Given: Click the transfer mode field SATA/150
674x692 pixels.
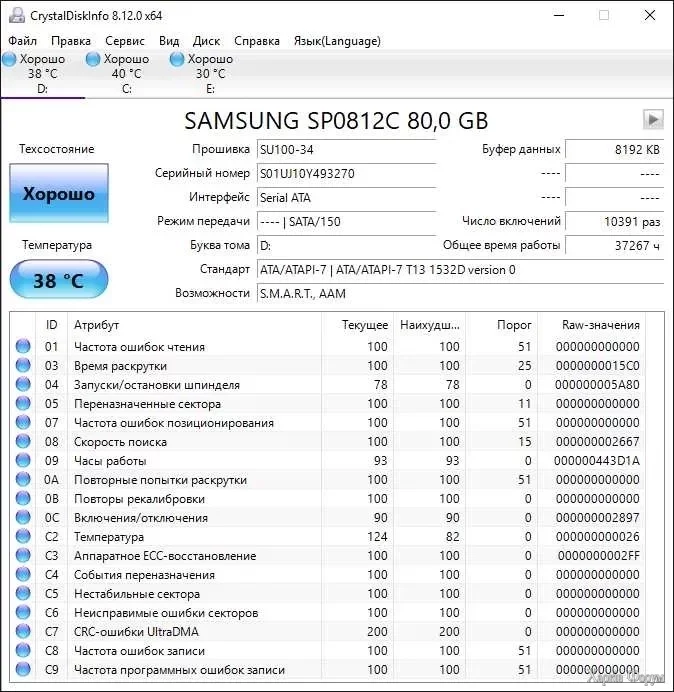Looking at the screenshot, I should [x=346, y=221].
